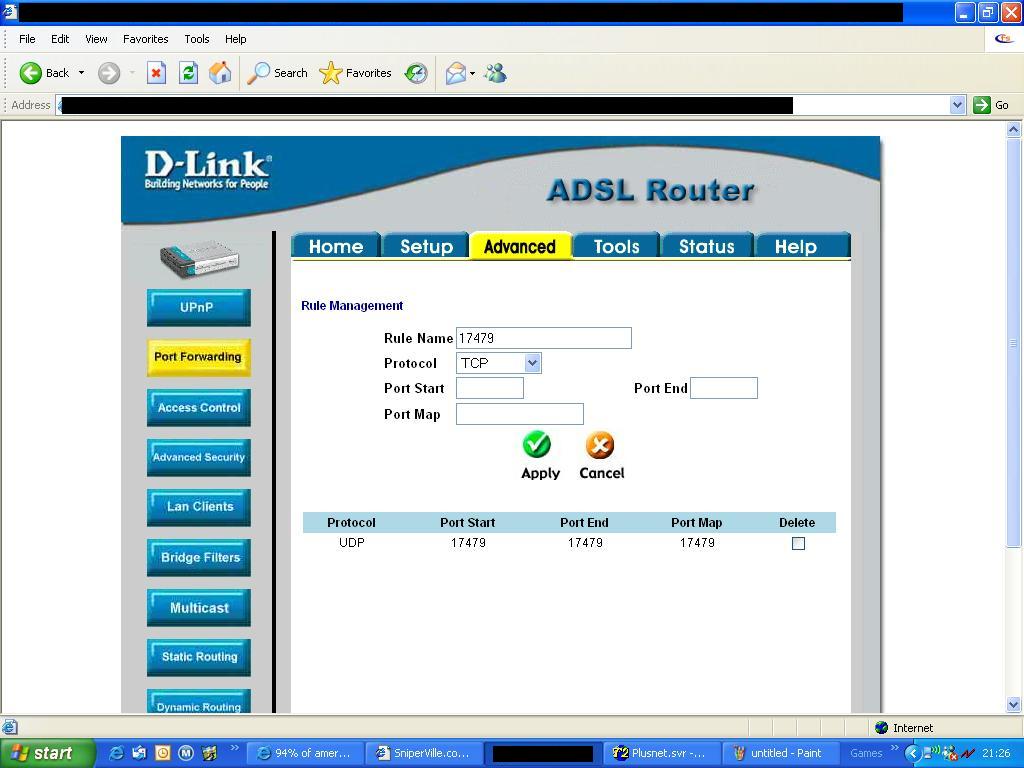Open Mail button dropdown arrow
Screen dimensions: 1024x768
[x=472, y=73]
